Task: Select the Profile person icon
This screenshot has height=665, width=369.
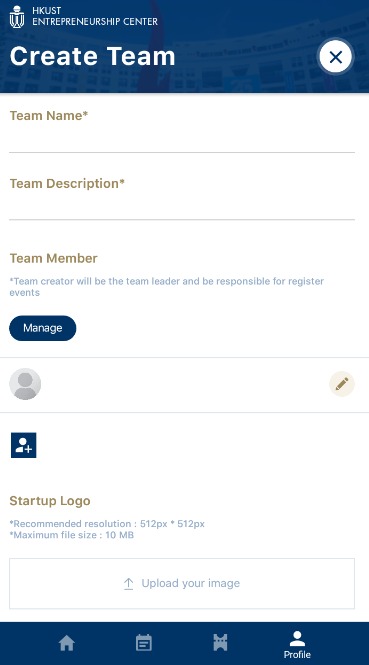Action: (x=297, y=639)
